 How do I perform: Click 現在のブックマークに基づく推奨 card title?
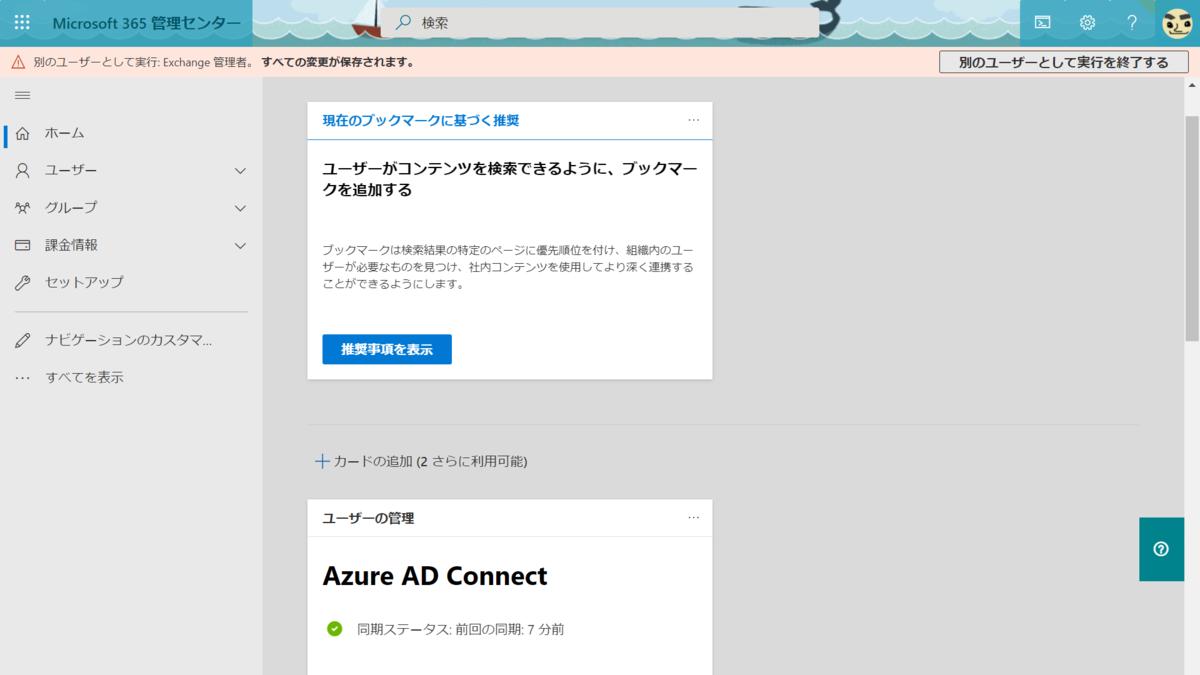click(x=421, y=120)
